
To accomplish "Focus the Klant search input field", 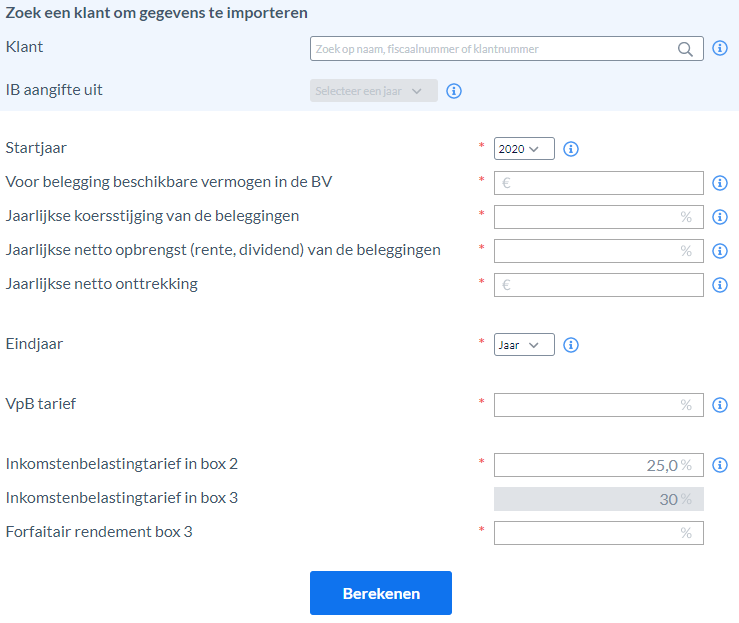I will pos(507,49).
